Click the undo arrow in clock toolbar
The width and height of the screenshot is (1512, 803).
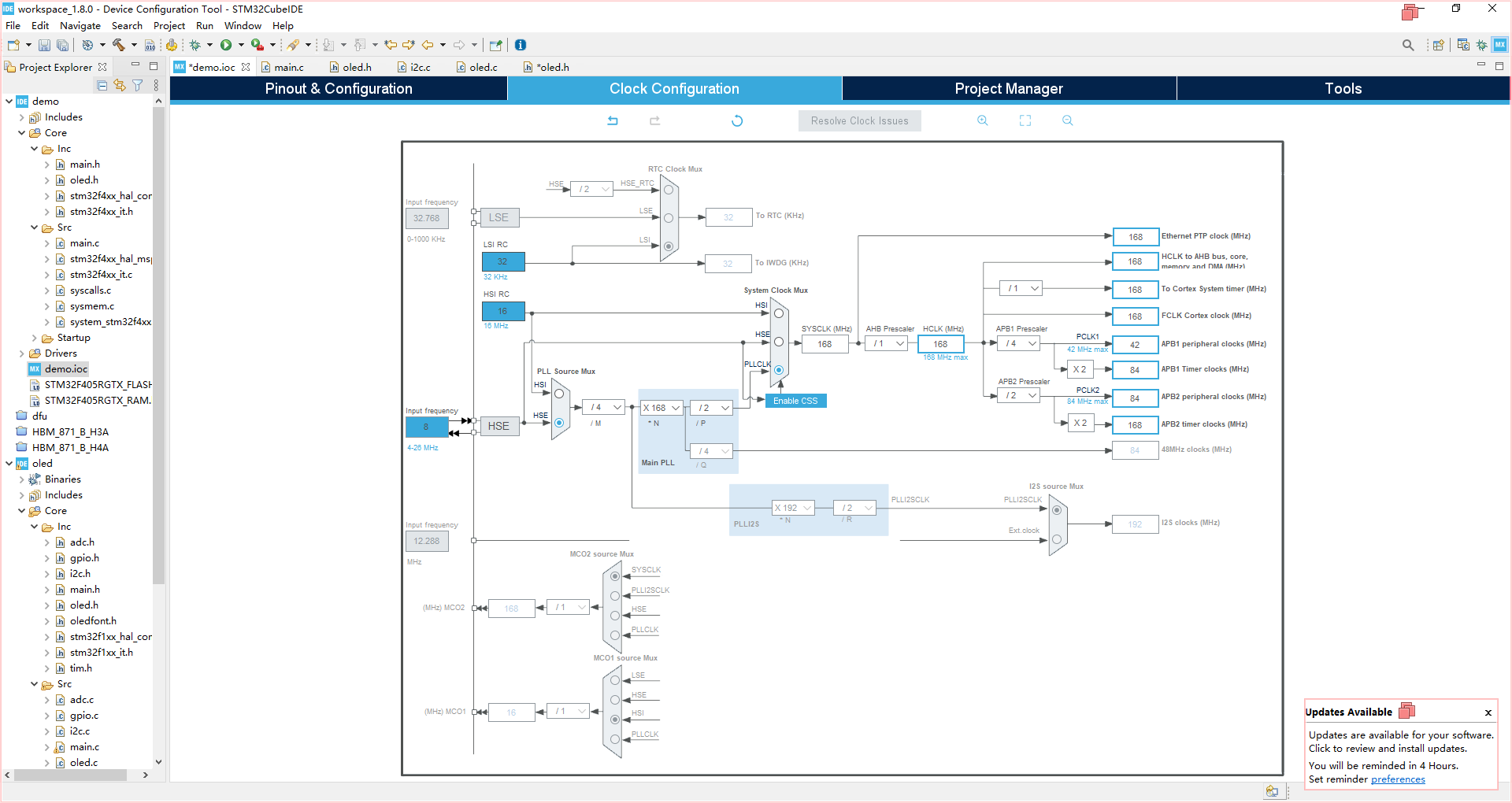pyautogui.click(x=613, y=120)
